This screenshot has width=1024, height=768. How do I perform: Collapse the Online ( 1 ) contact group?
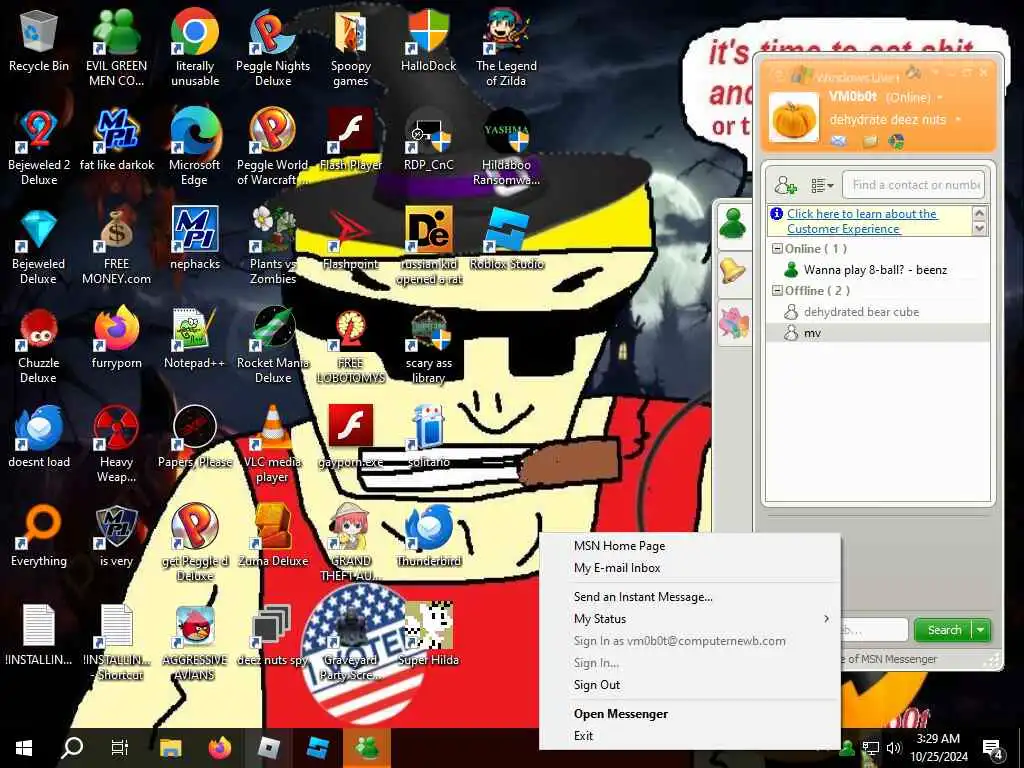777,249
